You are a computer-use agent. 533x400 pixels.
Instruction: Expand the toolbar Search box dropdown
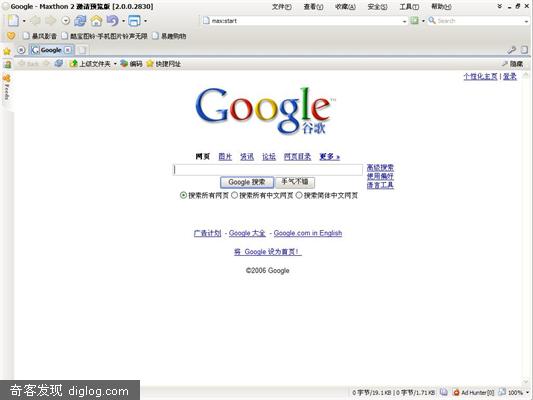tap(526, 21)
